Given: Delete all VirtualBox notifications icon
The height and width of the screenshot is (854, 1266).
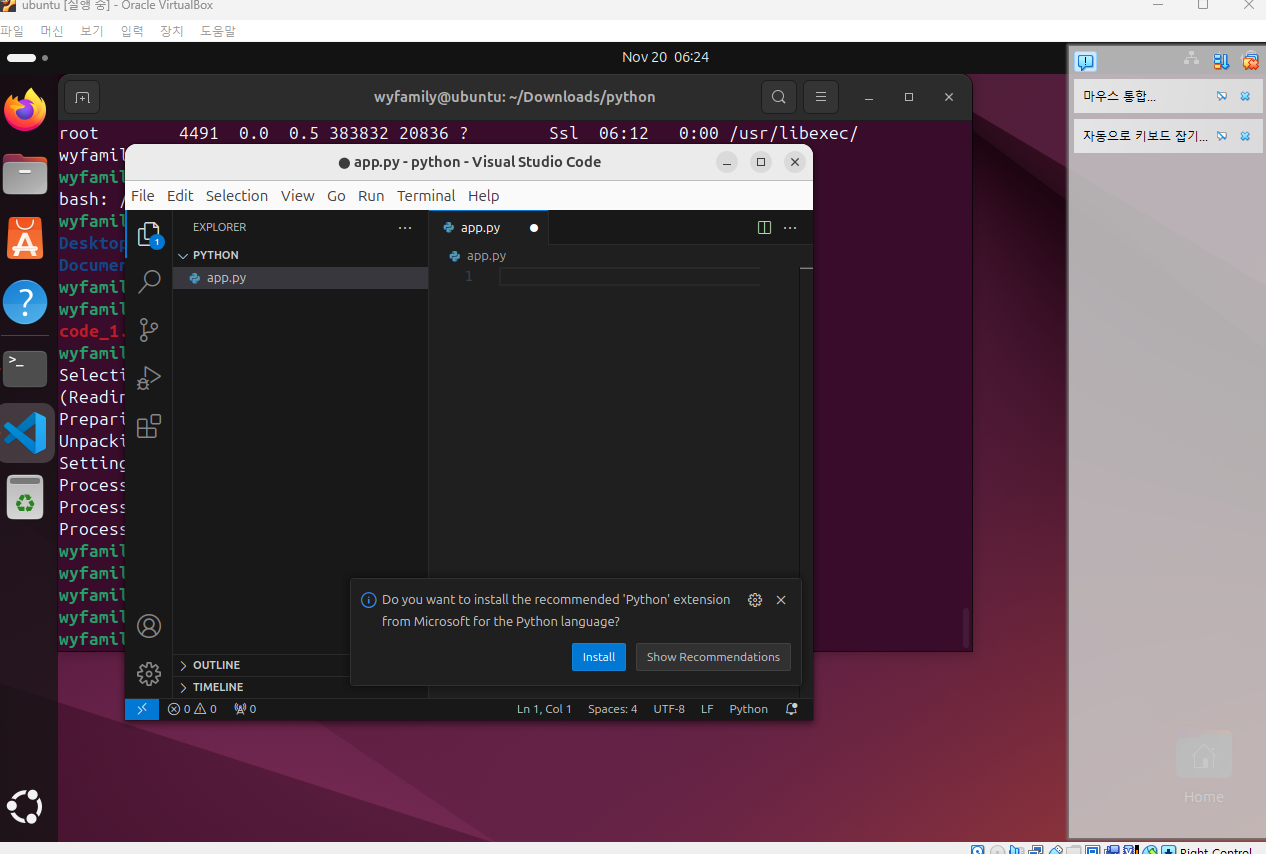Looking at the screenshot, I should pos(1250,62).
